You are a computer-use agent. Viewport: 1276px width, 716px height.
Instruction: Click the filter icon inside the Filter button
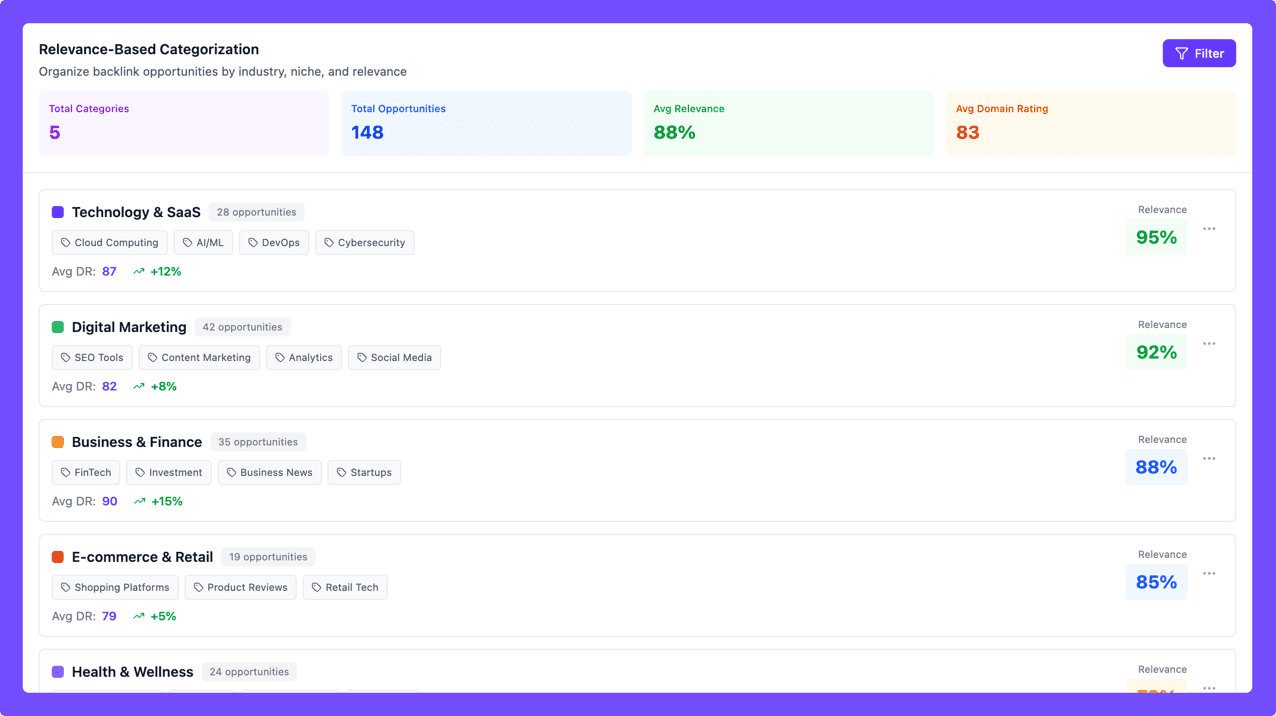[1182, 52]
